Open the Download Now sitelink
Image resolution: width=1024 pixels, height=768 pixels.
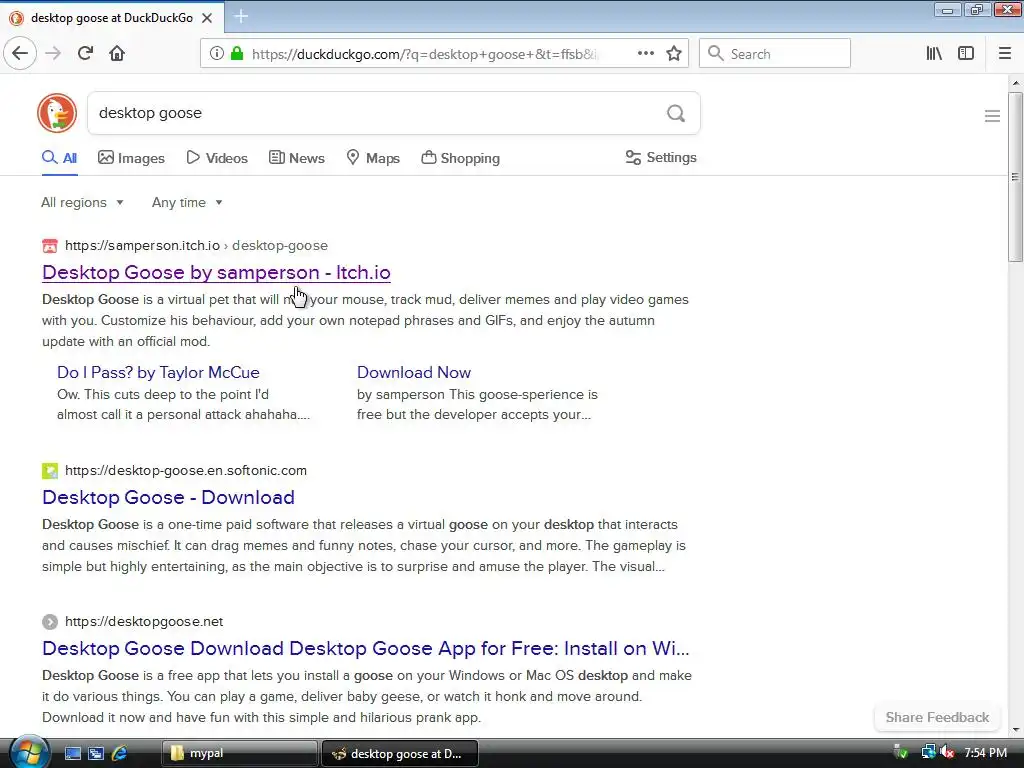(x=413, y=372)
